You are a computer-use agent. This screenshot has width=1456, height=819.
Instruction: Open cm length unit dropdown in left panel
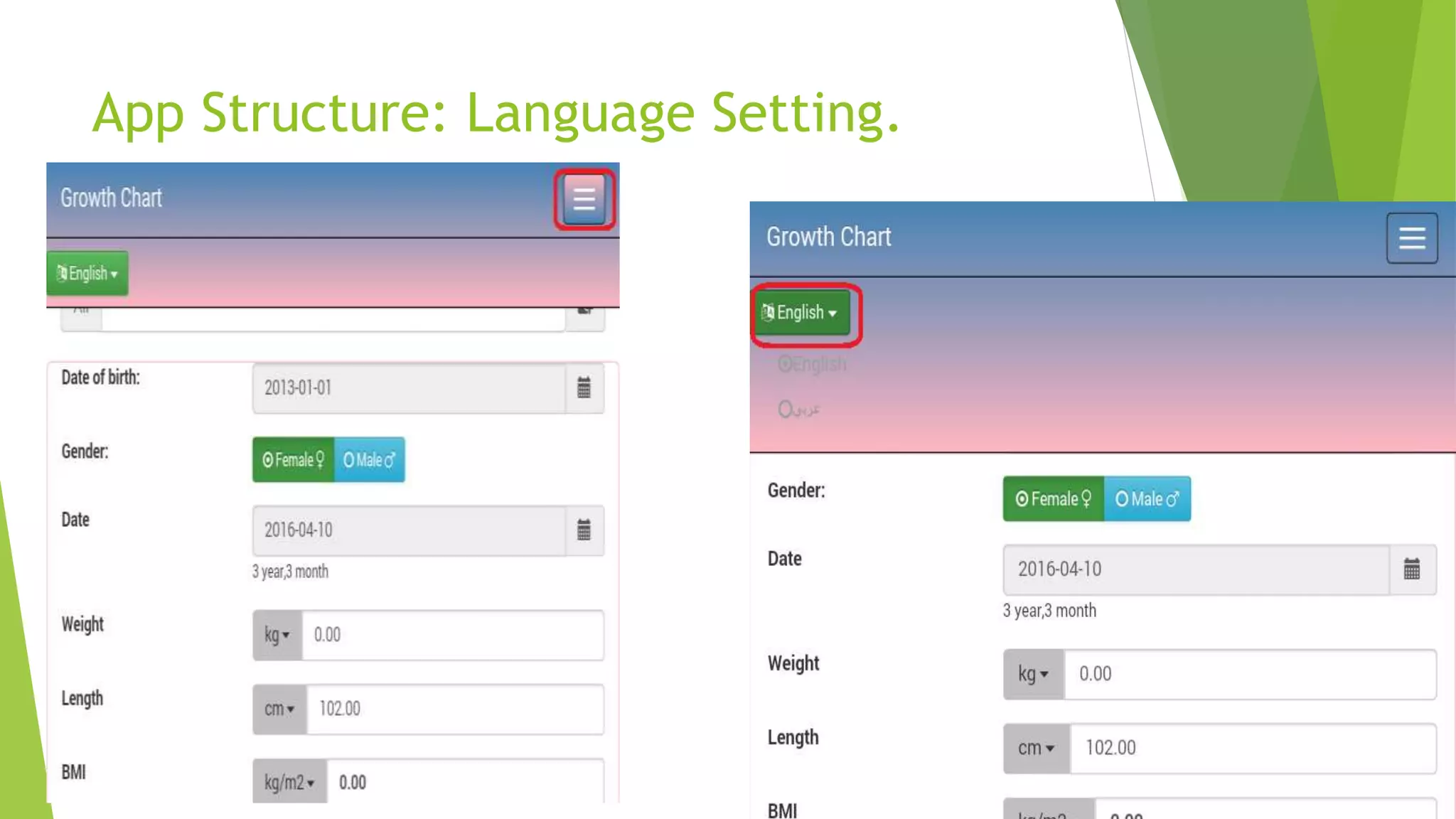tap(279, 709)
